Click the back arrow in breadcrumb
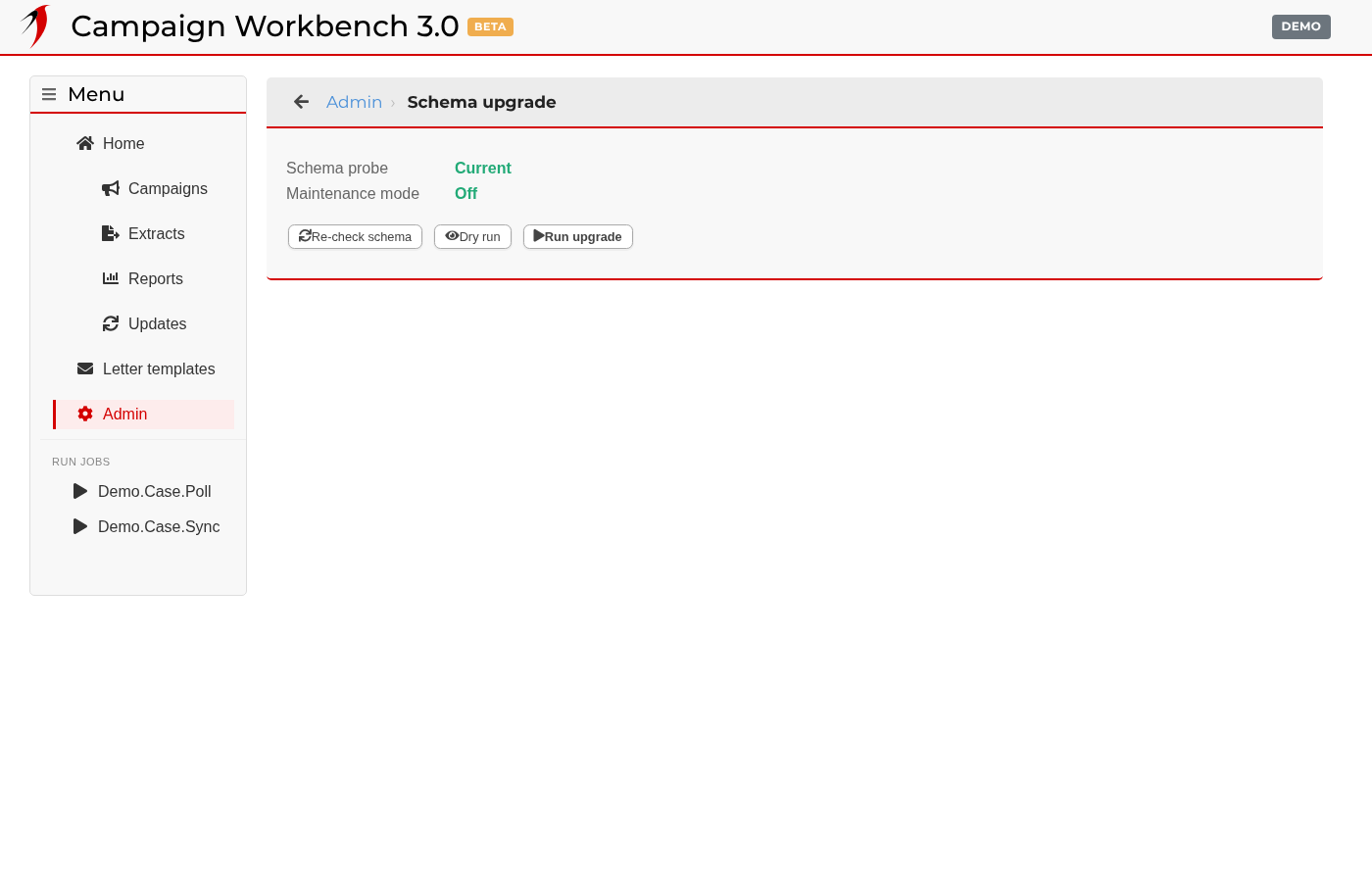The image size is (1372, 882). click(302, 102)
